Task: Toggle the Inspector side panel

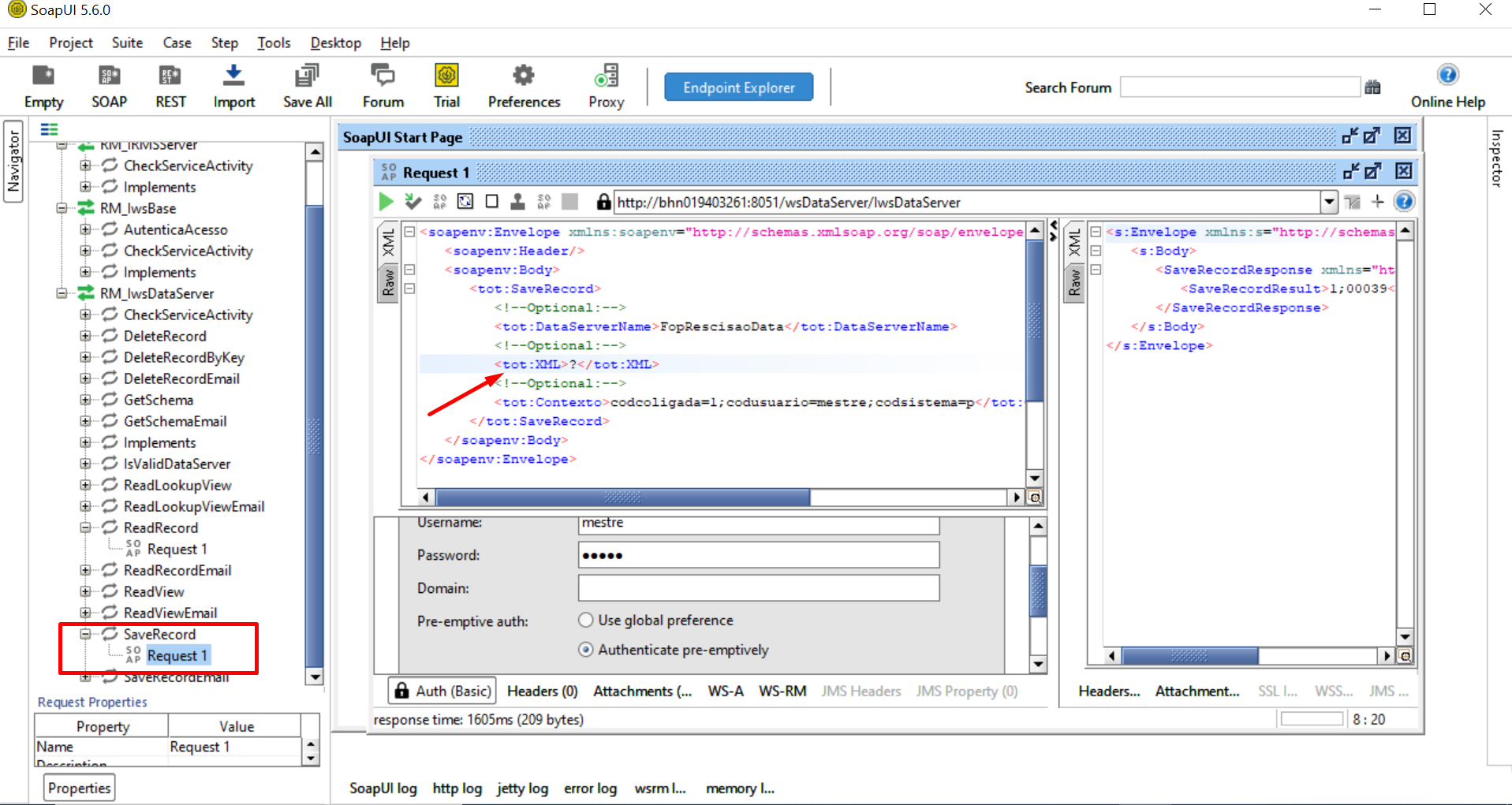Action: (1497, 158)
